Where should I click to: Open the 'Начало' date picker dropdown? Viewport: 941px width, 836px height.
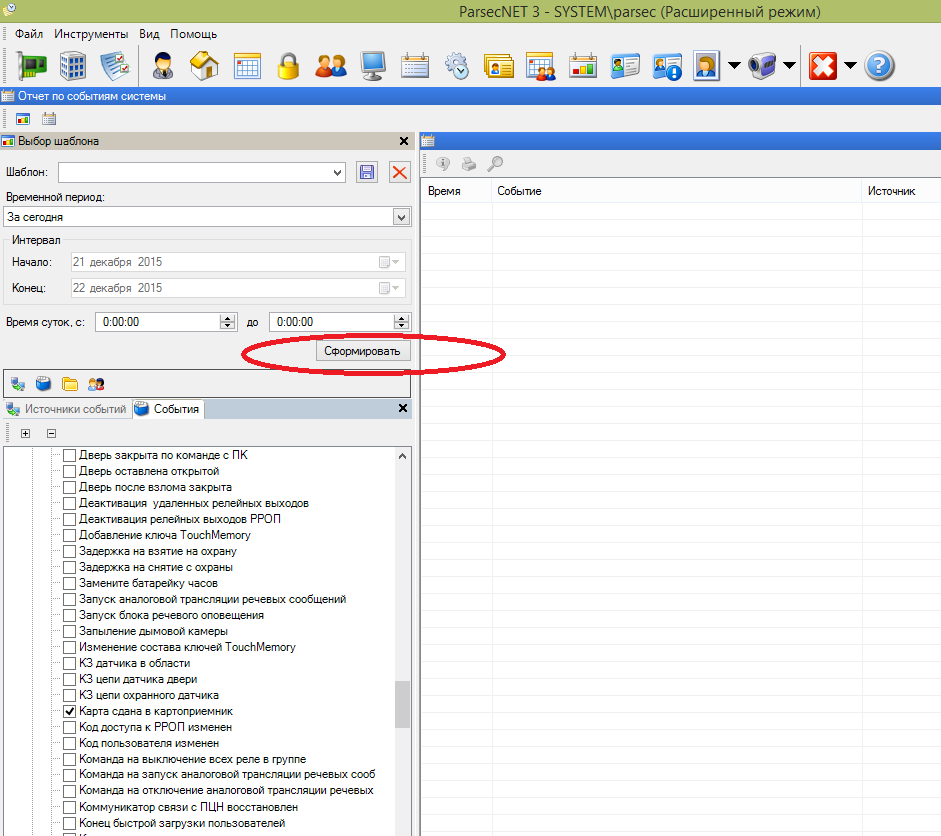coord(389,262)
